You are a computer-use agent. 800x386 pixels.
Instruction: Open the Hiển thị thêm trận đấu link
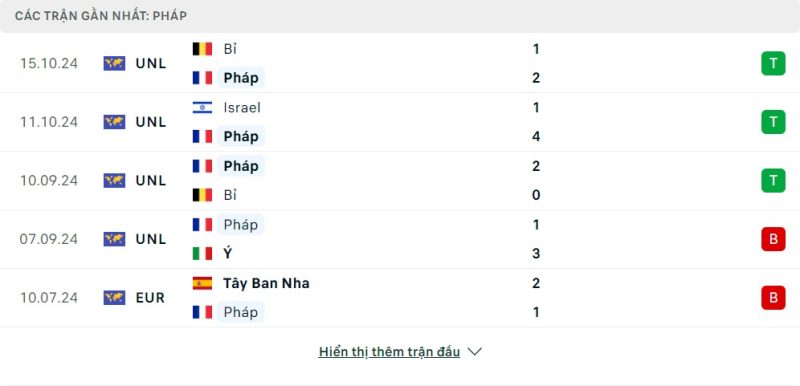click(389, 352)
